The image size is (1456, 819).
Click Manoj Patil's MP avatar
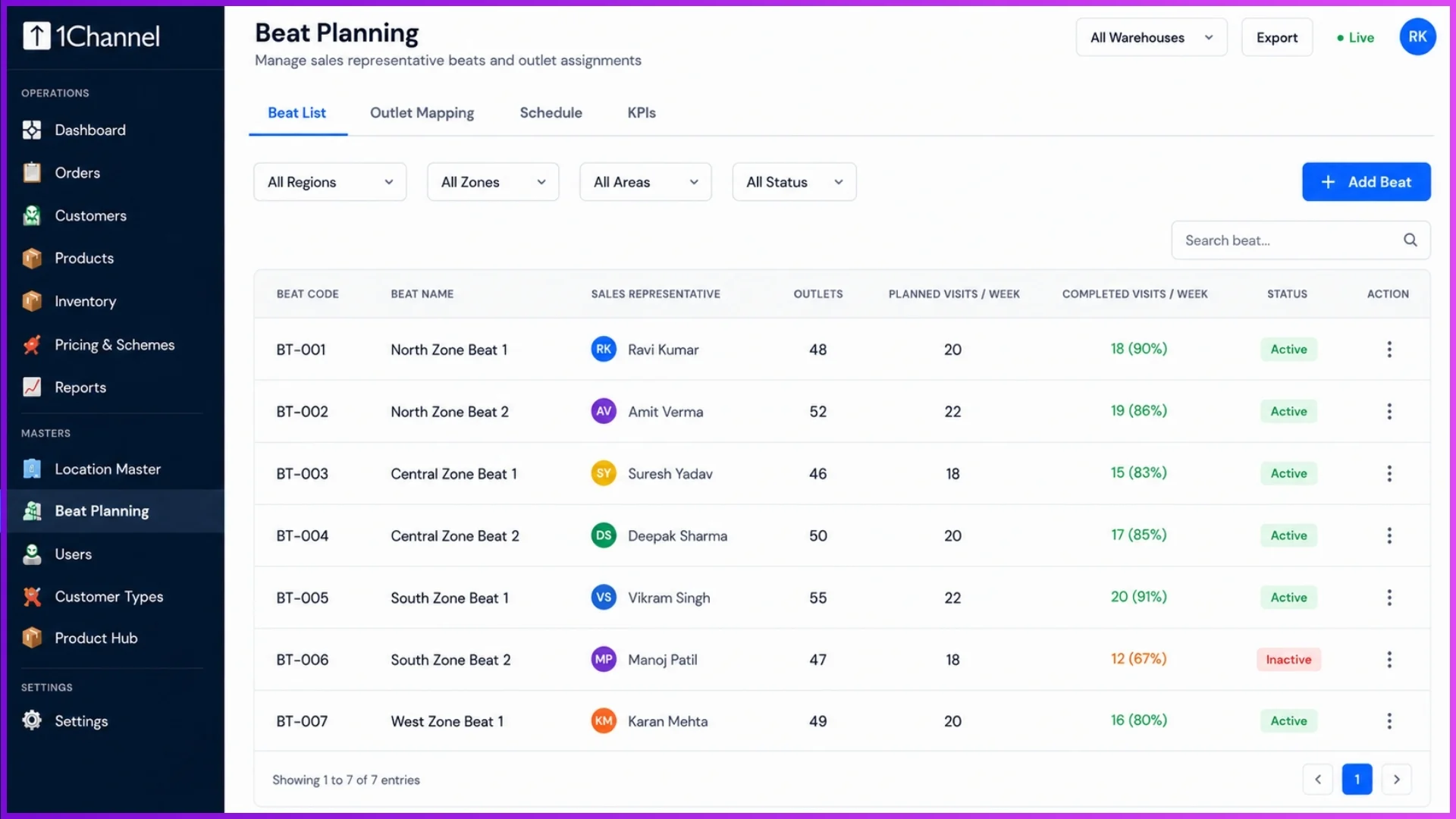(x=604, y=659)
